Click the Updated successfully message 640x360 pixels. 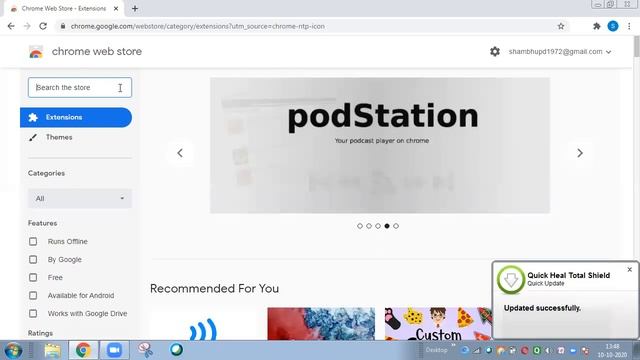click(x=542, y=308)
